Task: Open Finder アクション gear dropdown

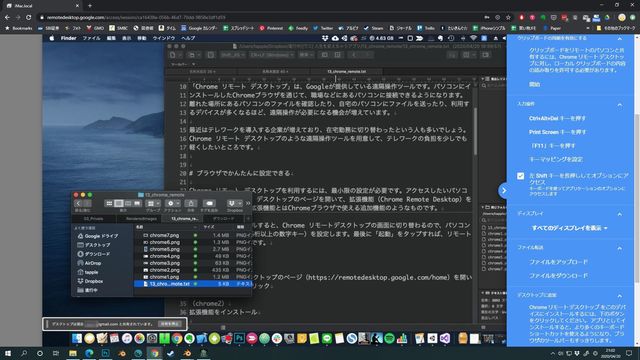Action: pyautogui.click(x=173, y=203)
